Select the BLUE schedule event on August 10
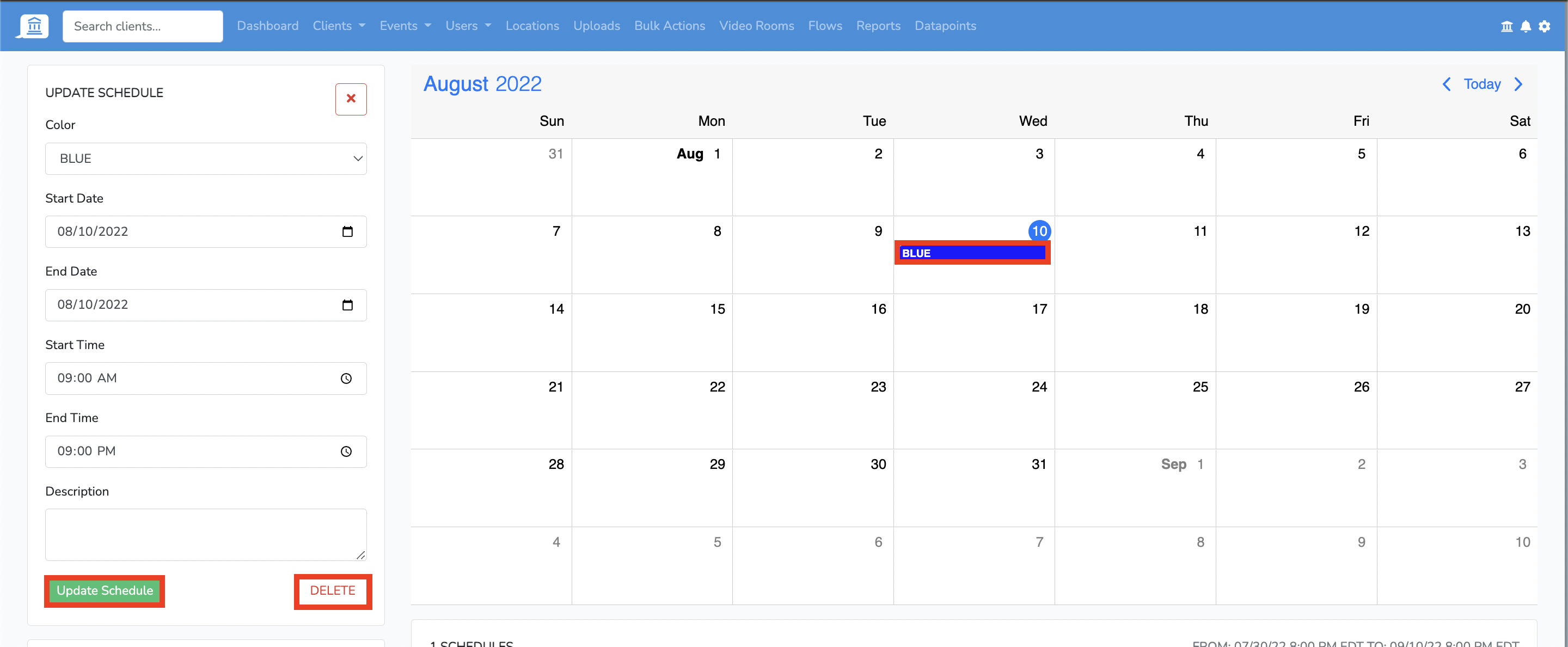Screen dimensions: 1568x647 [972, 253]
